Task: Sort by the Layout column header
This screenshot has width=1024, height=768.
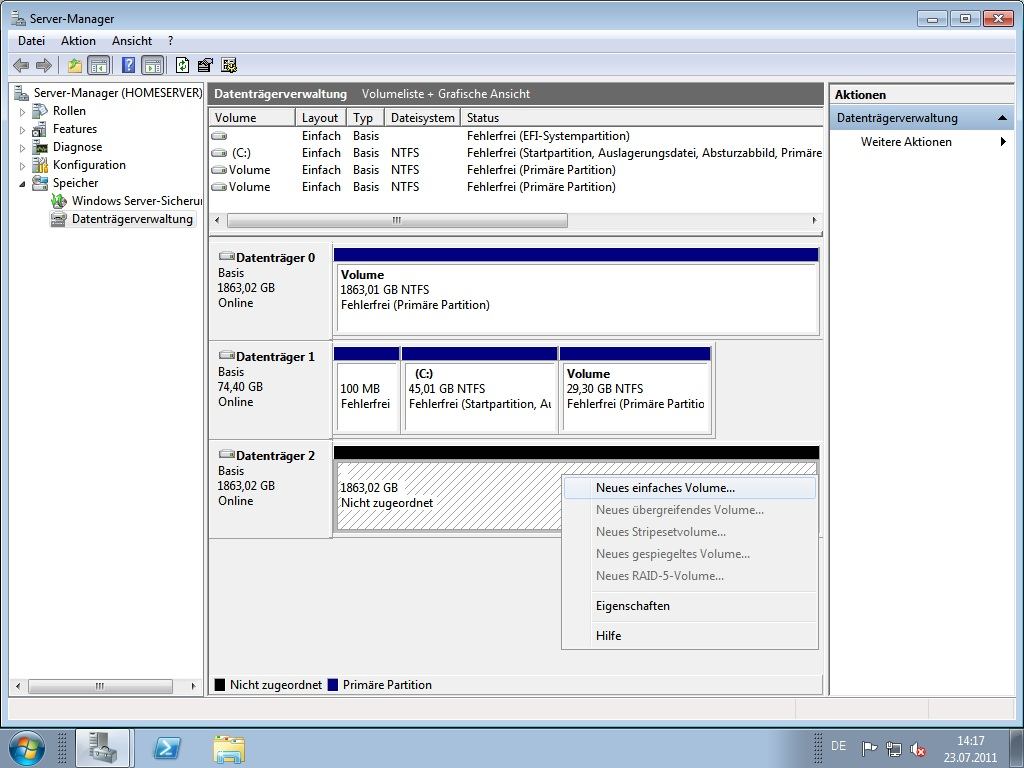Action: click(320, 118)
